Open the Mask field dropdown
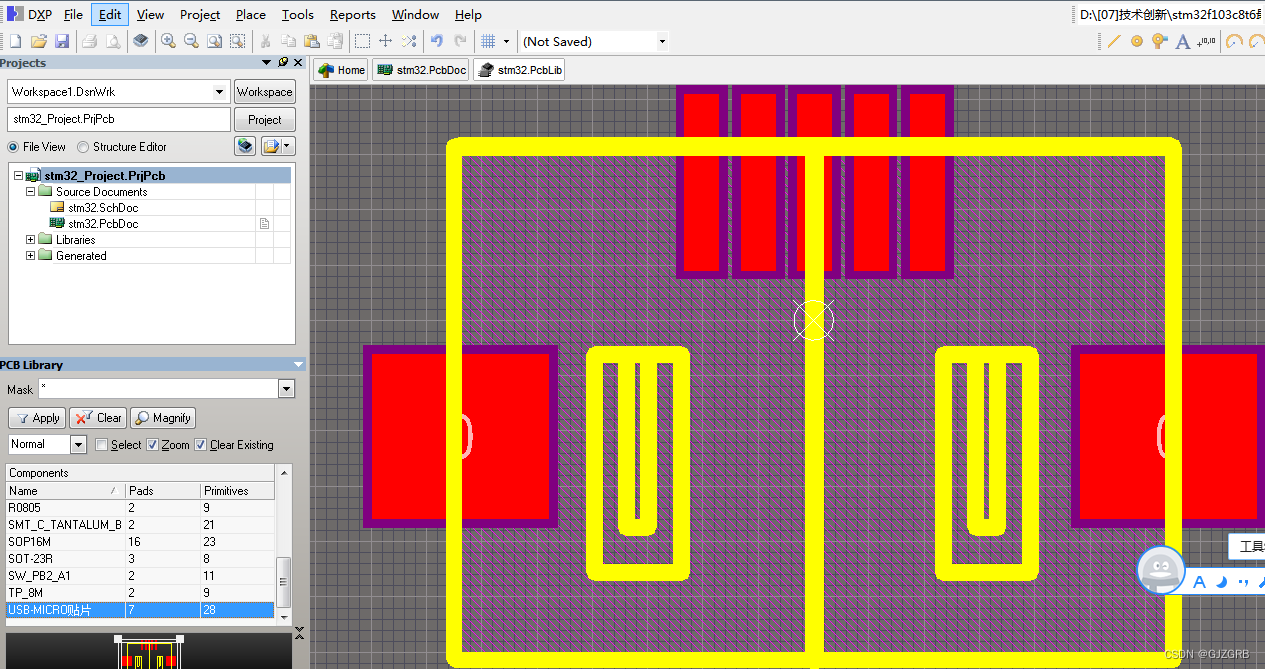This screenshot has height=669, width=1265. coord(287,389)
